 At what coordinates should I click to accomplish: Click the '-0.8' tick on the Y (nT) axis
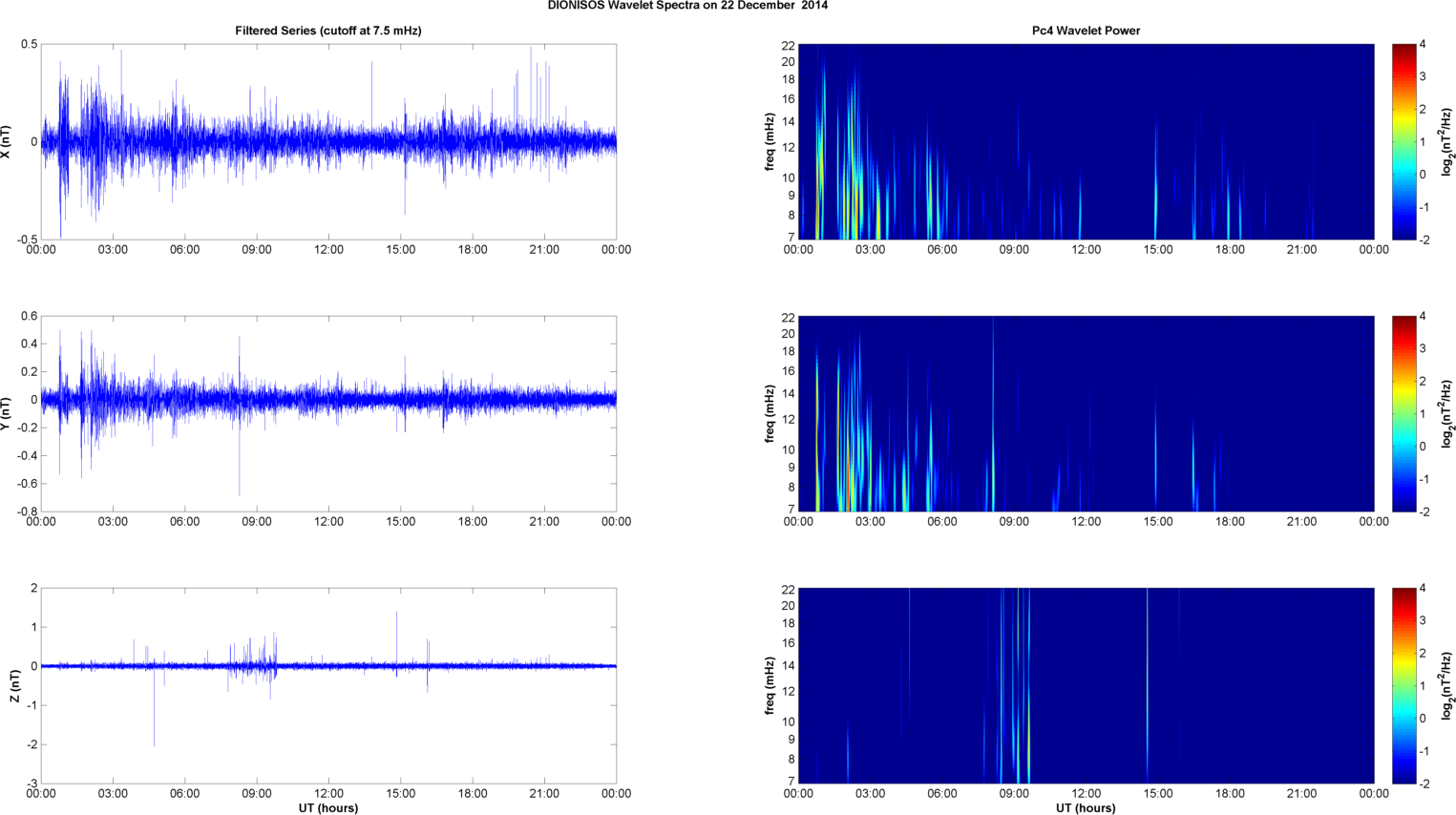pyautogui.click(x=26, y=512)
